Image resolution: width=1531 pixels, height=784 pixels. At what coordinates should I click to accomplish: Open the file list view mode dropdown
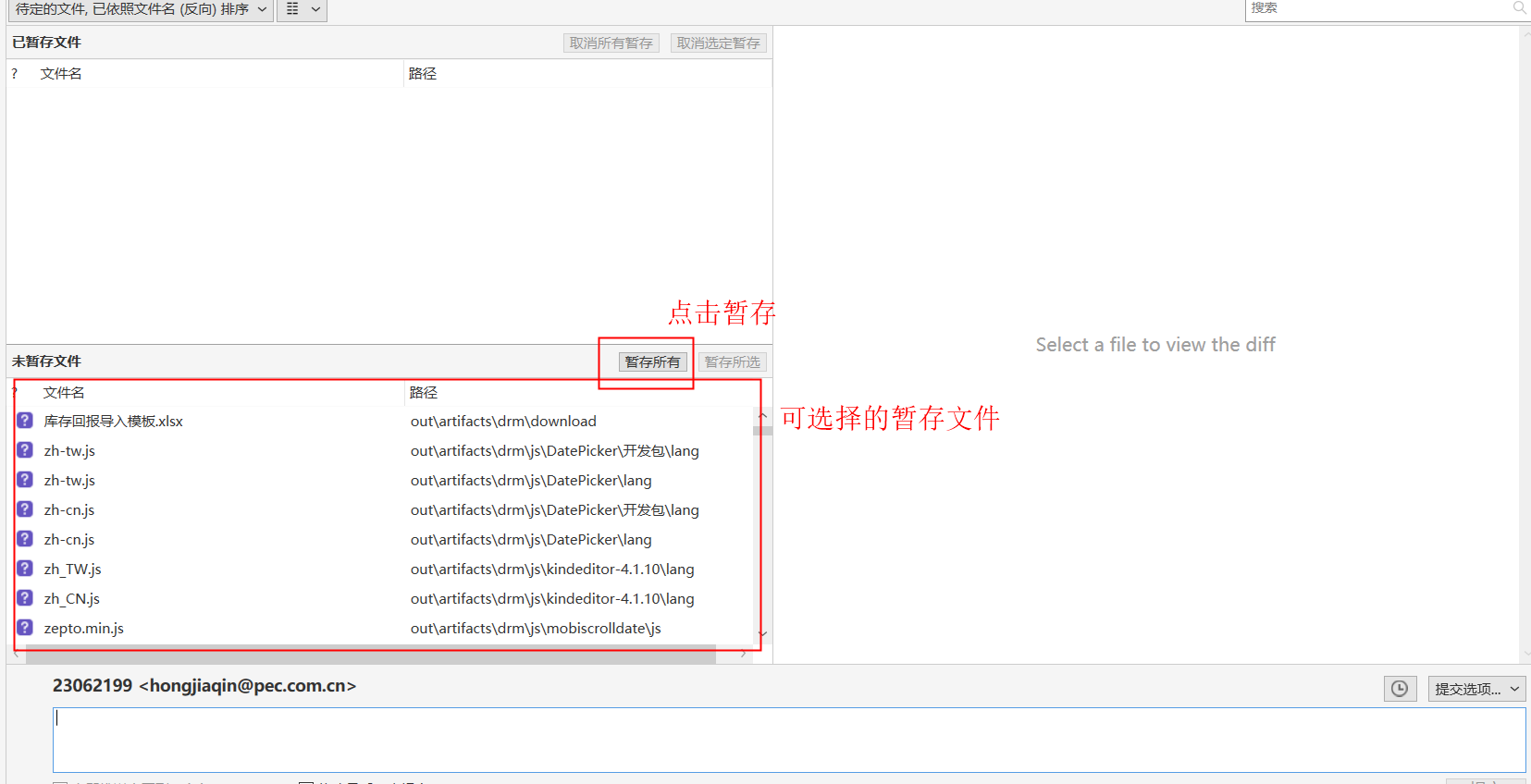pos(302,9)
